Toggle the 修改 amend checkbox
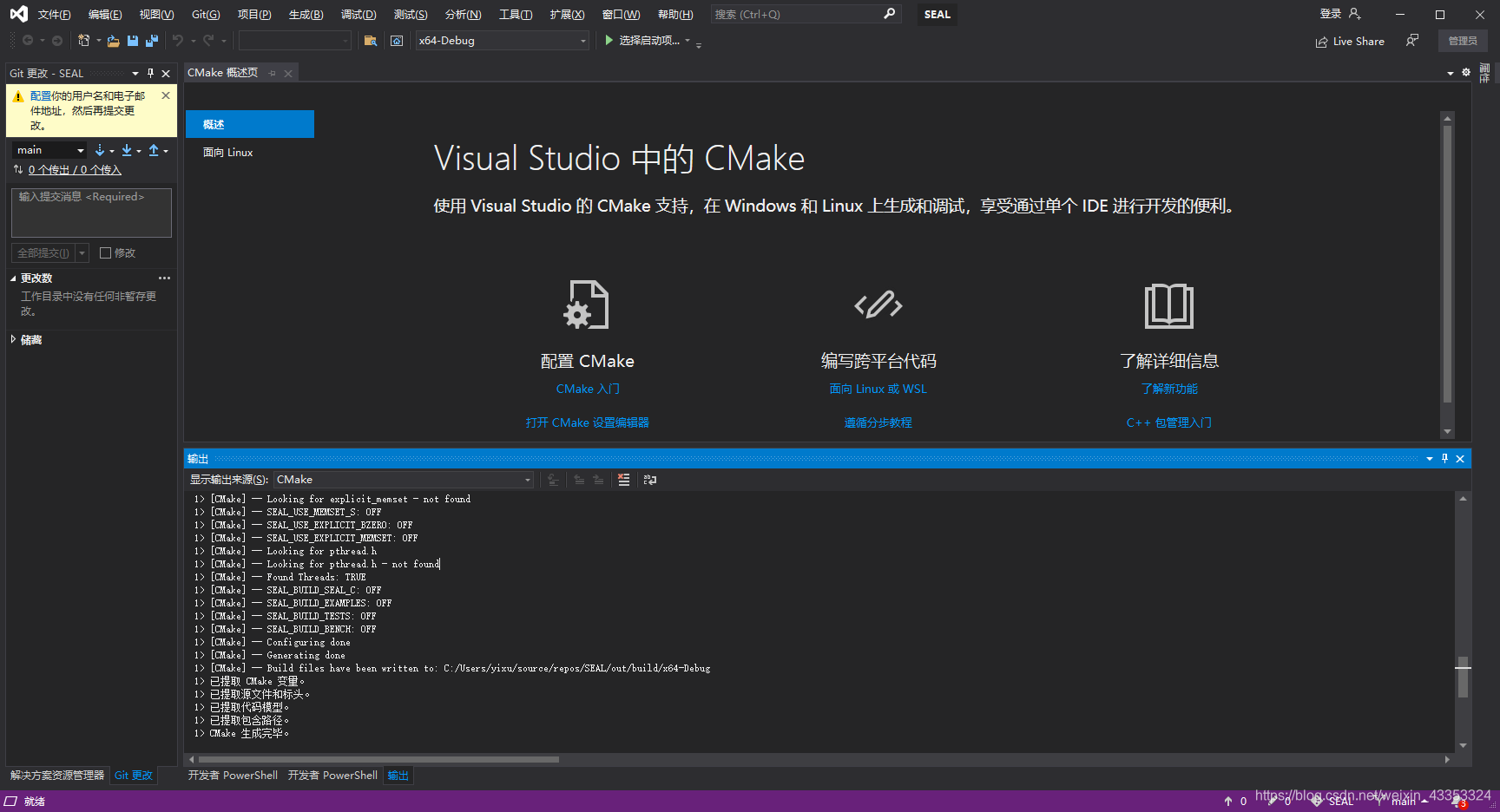1500x812 pixels. 106,253
